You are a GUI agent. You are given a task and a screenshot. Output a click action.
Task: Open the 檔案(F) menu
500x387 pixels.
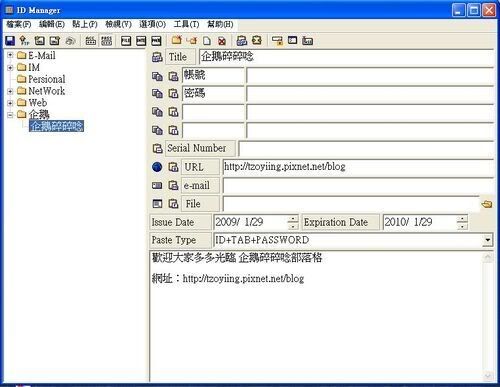tap(19, 24)
